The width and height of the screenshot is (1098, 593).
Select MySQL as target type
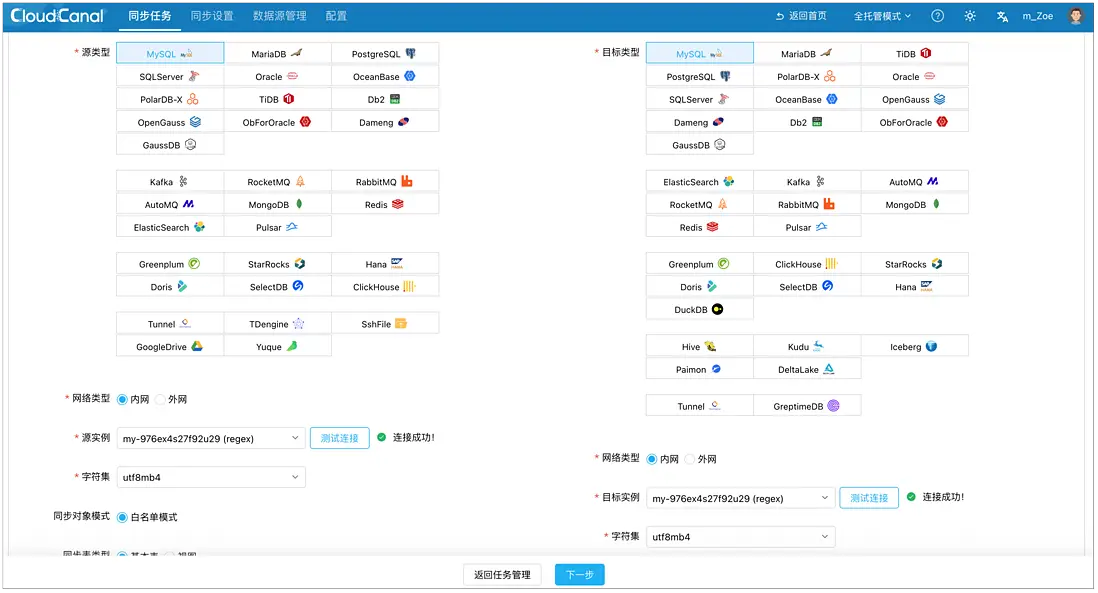700,53
